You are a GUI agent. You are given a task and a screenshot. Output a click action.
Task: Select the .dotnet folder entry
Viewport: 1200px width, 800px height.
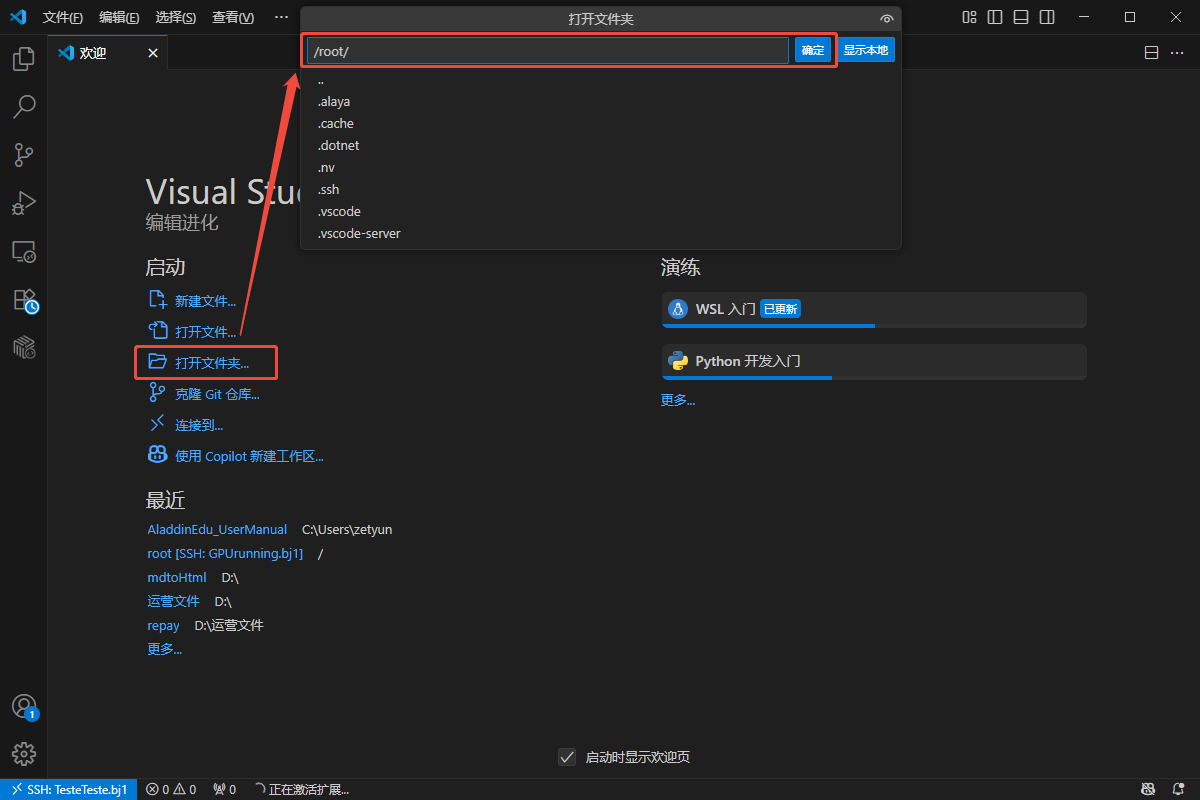[601, 146]
